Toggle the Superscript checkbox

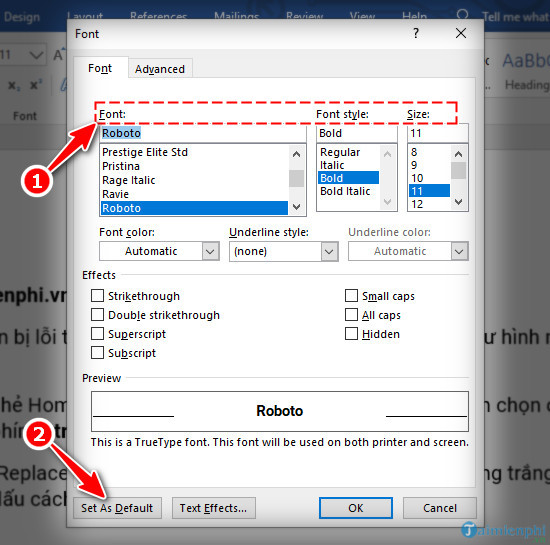97,334
